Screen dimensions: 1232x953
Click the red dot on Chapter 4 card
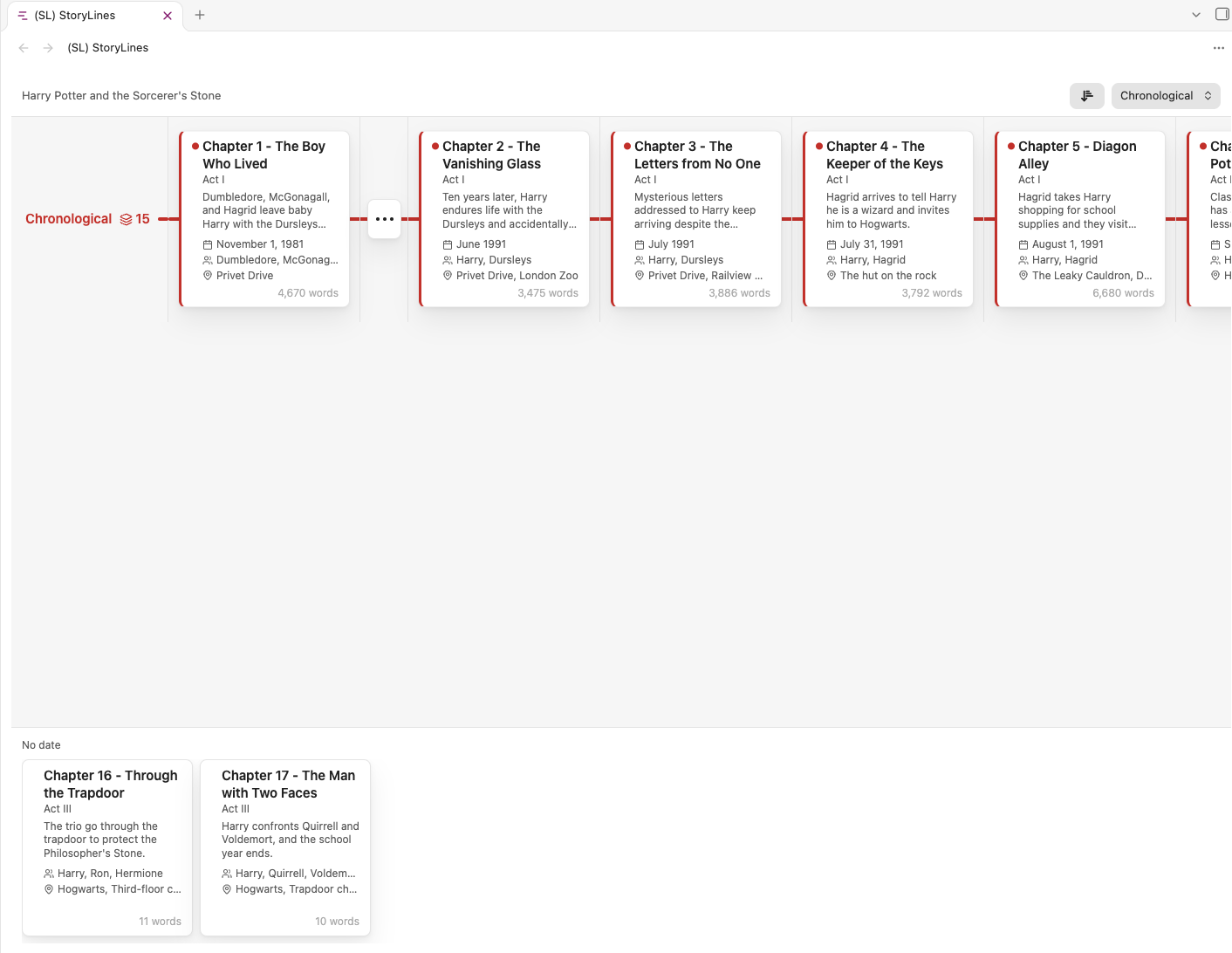pyautogui.click(x=819, y=147)
